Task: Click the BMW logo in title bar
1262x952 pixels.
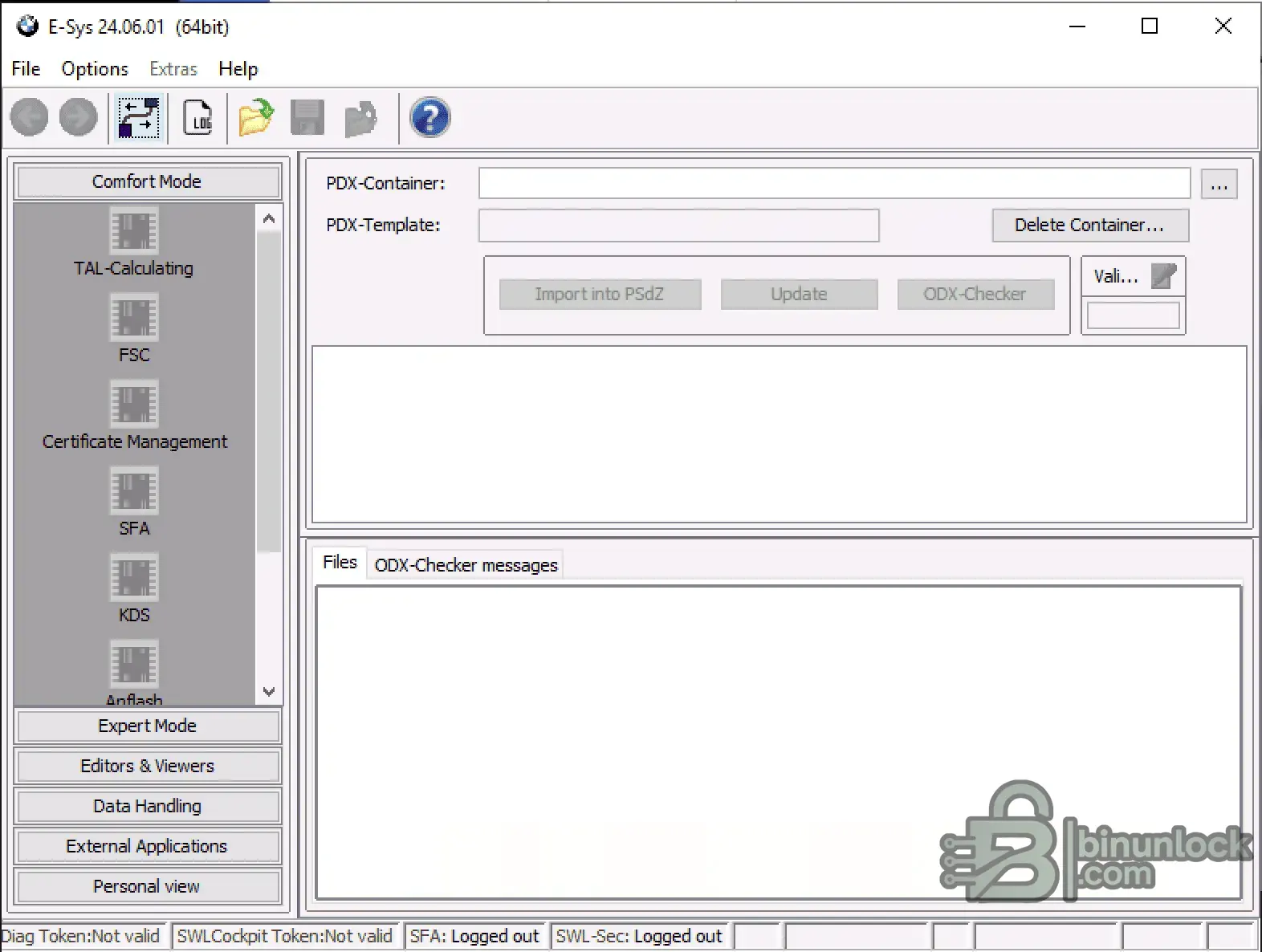Action: pos(27,26)
